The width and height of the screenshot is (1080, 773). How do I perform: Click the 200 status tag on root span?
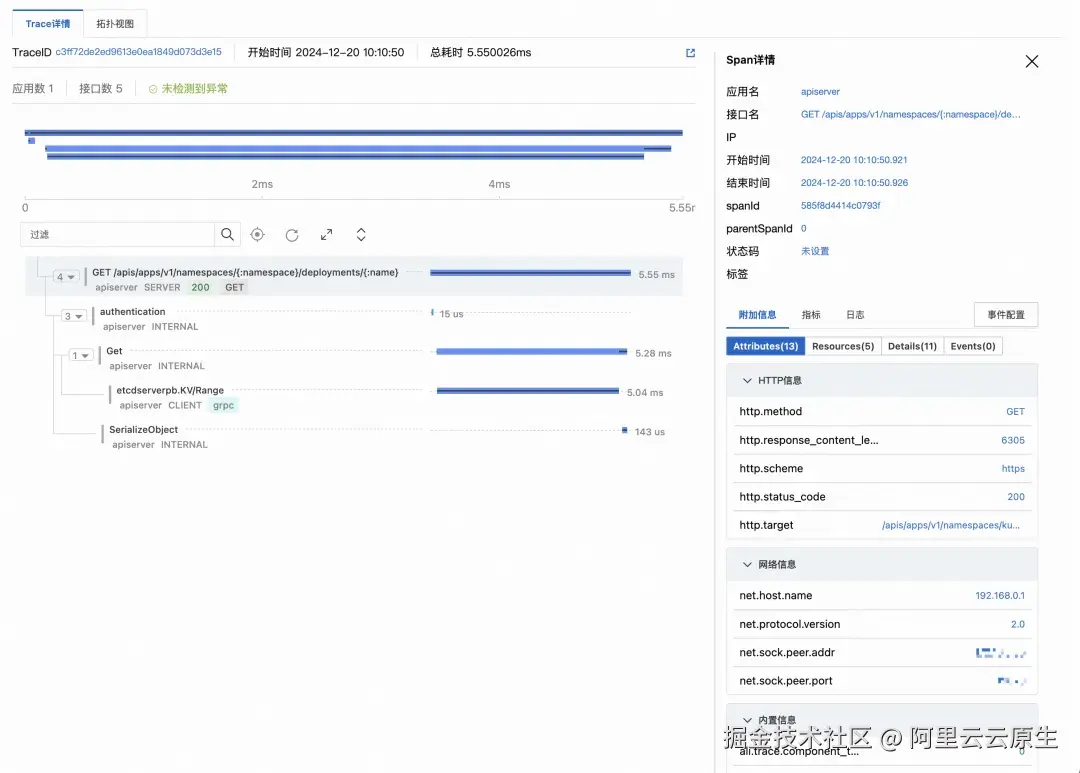[x=200, y=287]
